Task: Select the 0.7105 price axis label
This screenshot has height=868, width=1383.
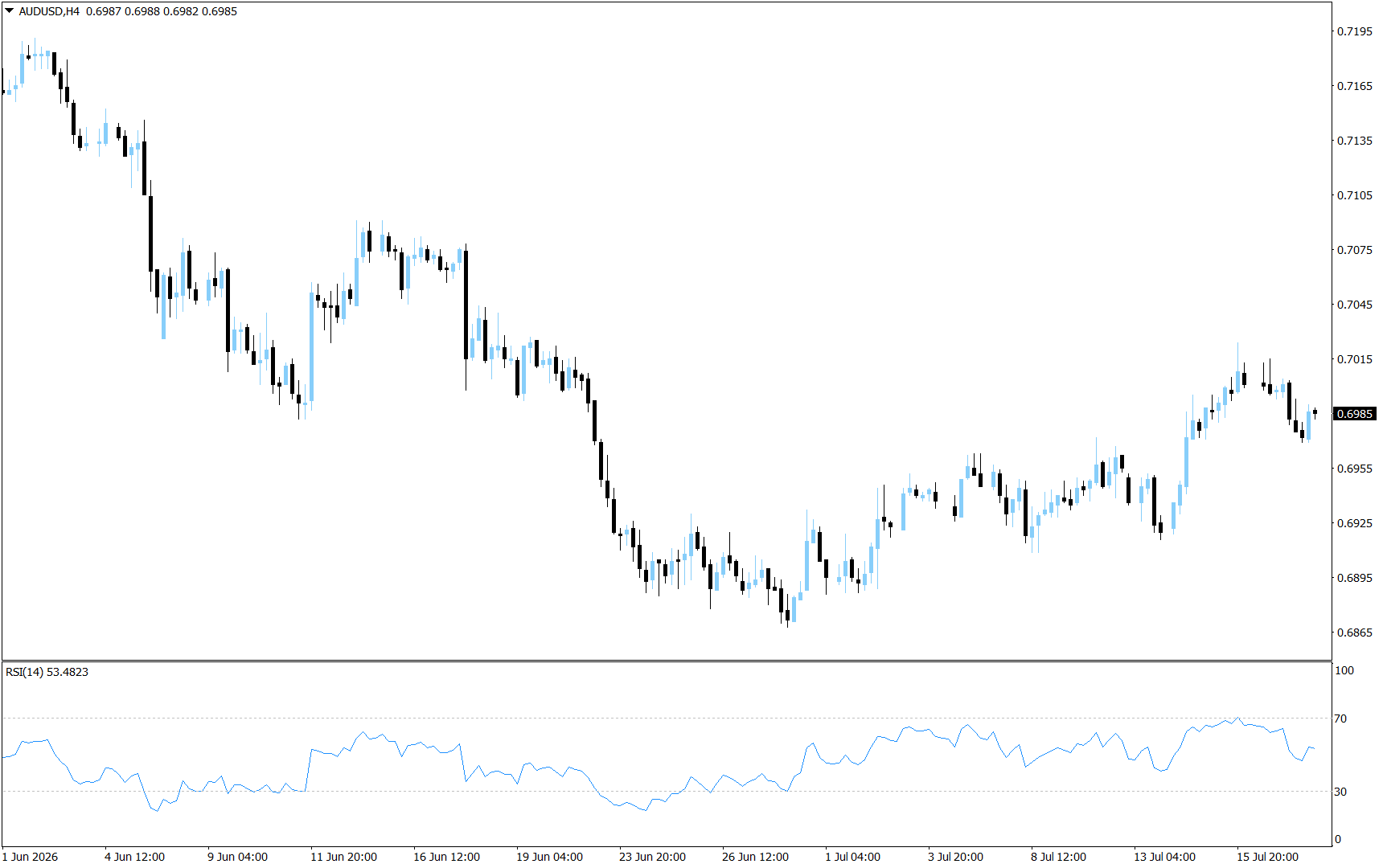Action: pos(1354,195)
